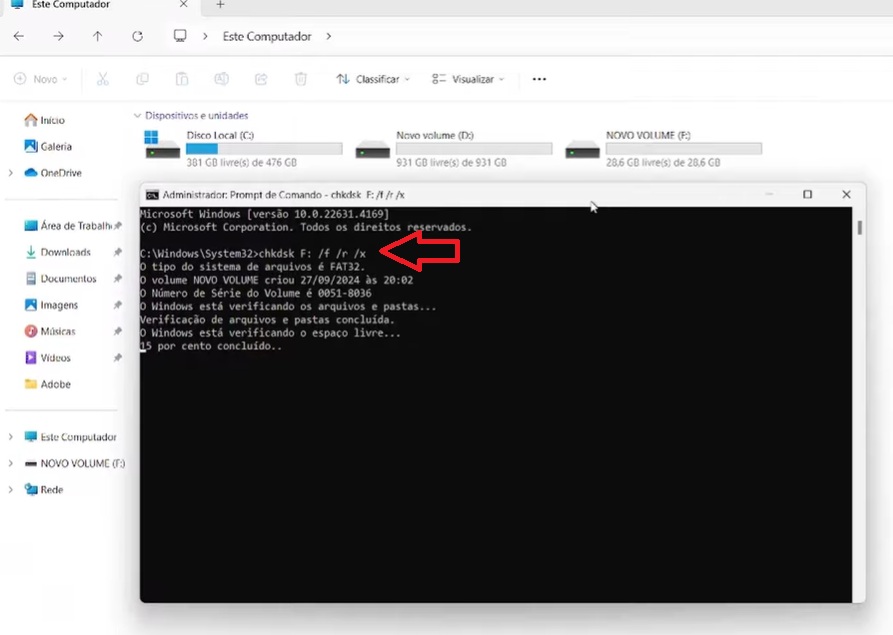Open Este Computador via the breadcrumb
The height and width of the screenshot is (635, 893).
point(266,36)
